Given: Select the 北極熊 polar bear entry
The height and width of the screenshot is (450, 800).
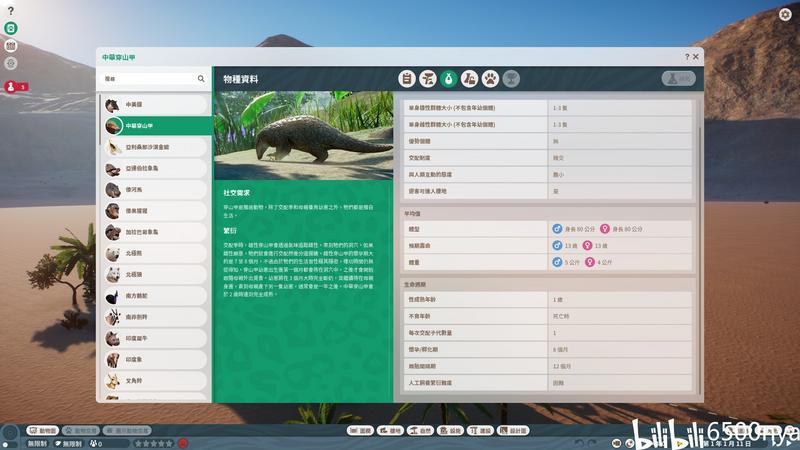Looking at the screenshot, I should [156, 253].
